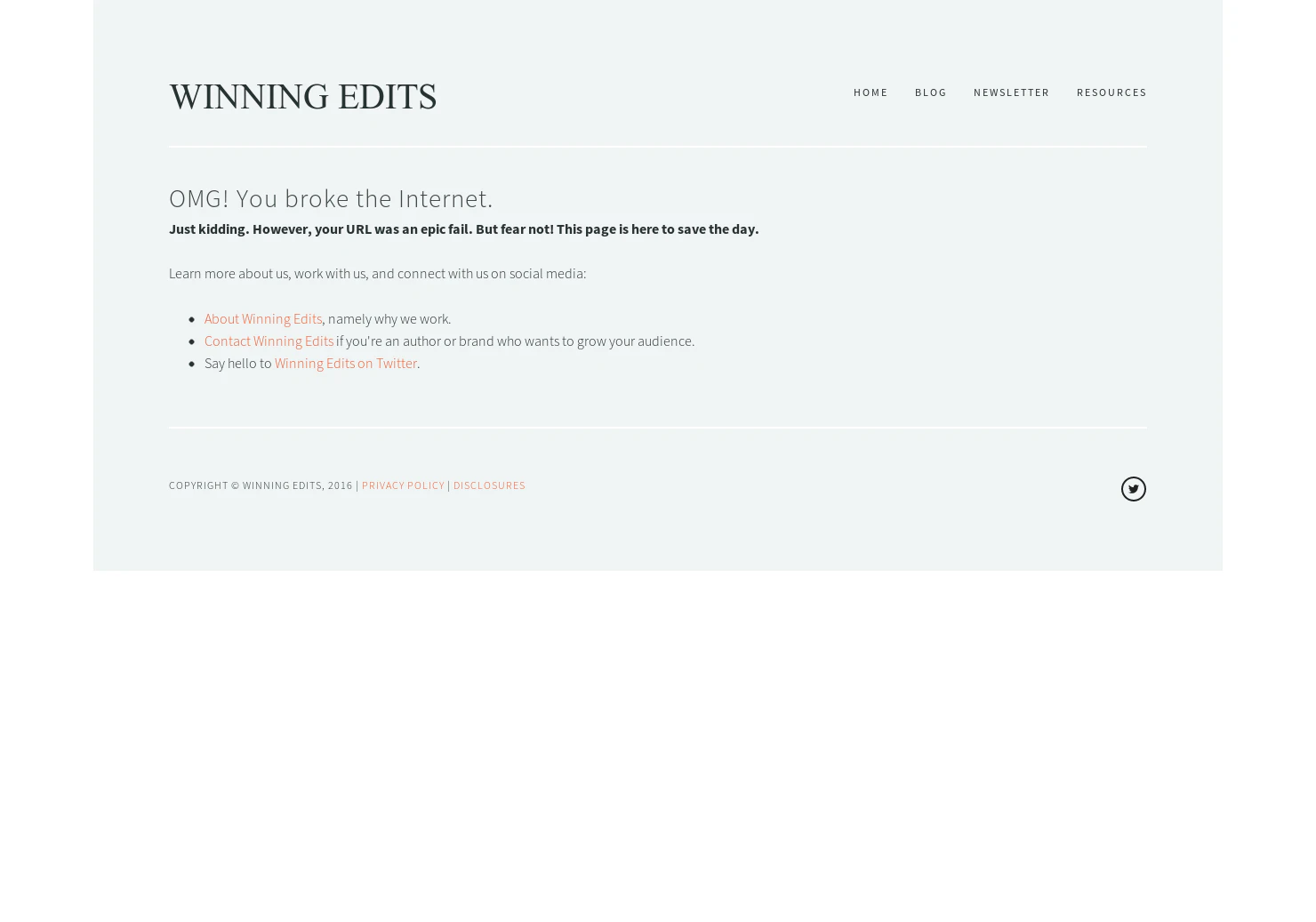Open the Winning Edits on Twitter link

coord(345,363)
